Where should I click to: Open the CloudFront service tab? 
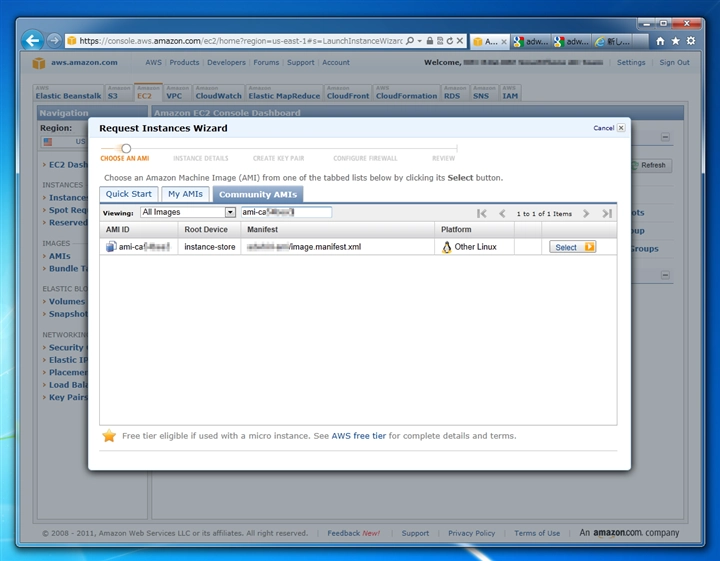pos(348,92)
